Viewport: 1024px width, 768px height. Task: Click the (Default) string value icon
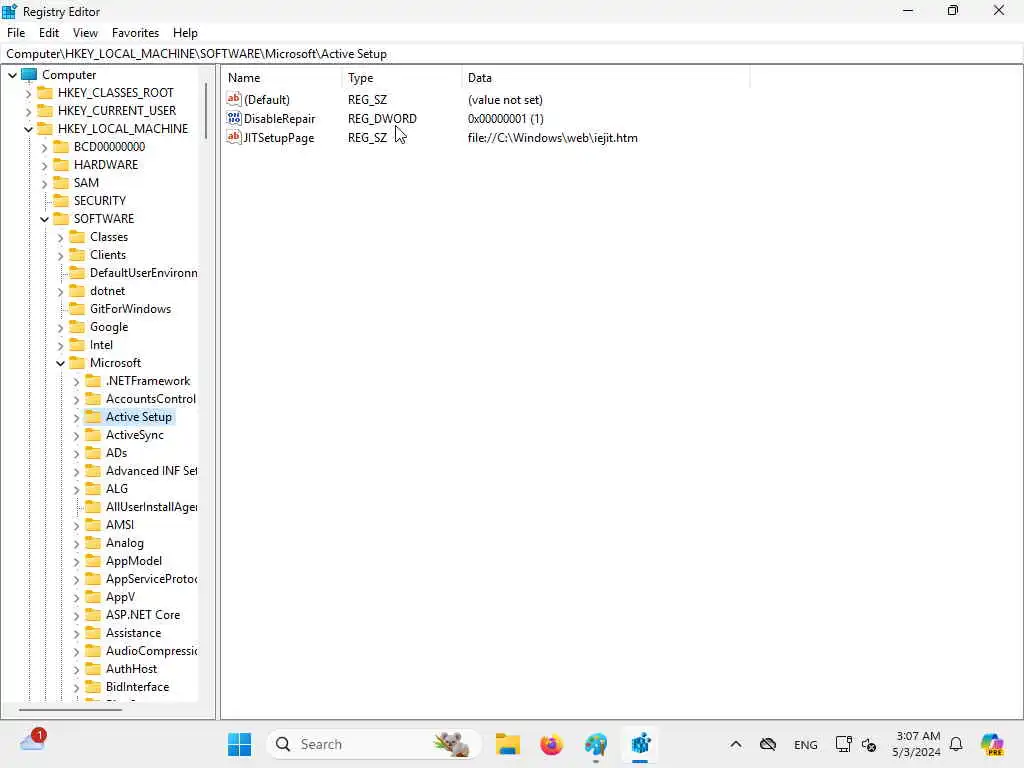pyautogui.click(x=234, y=99)
